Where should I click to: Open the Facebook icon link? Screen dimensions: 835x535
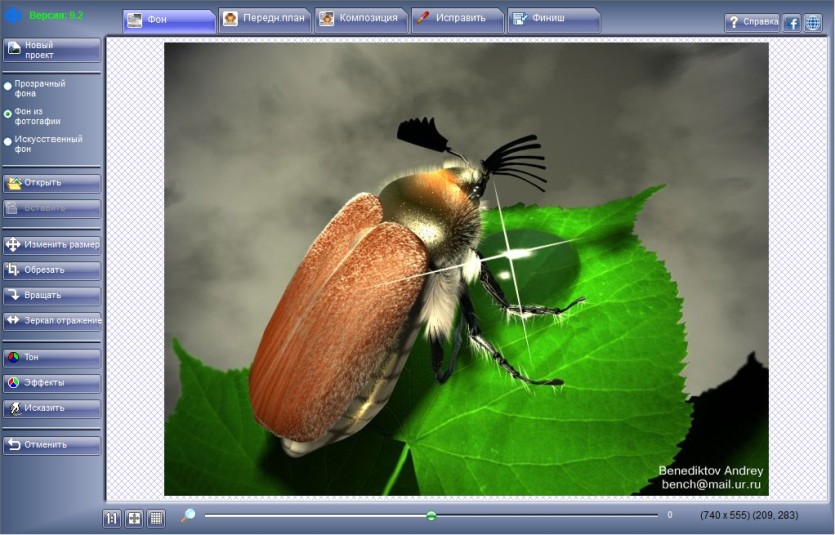(x=792, y=23)
